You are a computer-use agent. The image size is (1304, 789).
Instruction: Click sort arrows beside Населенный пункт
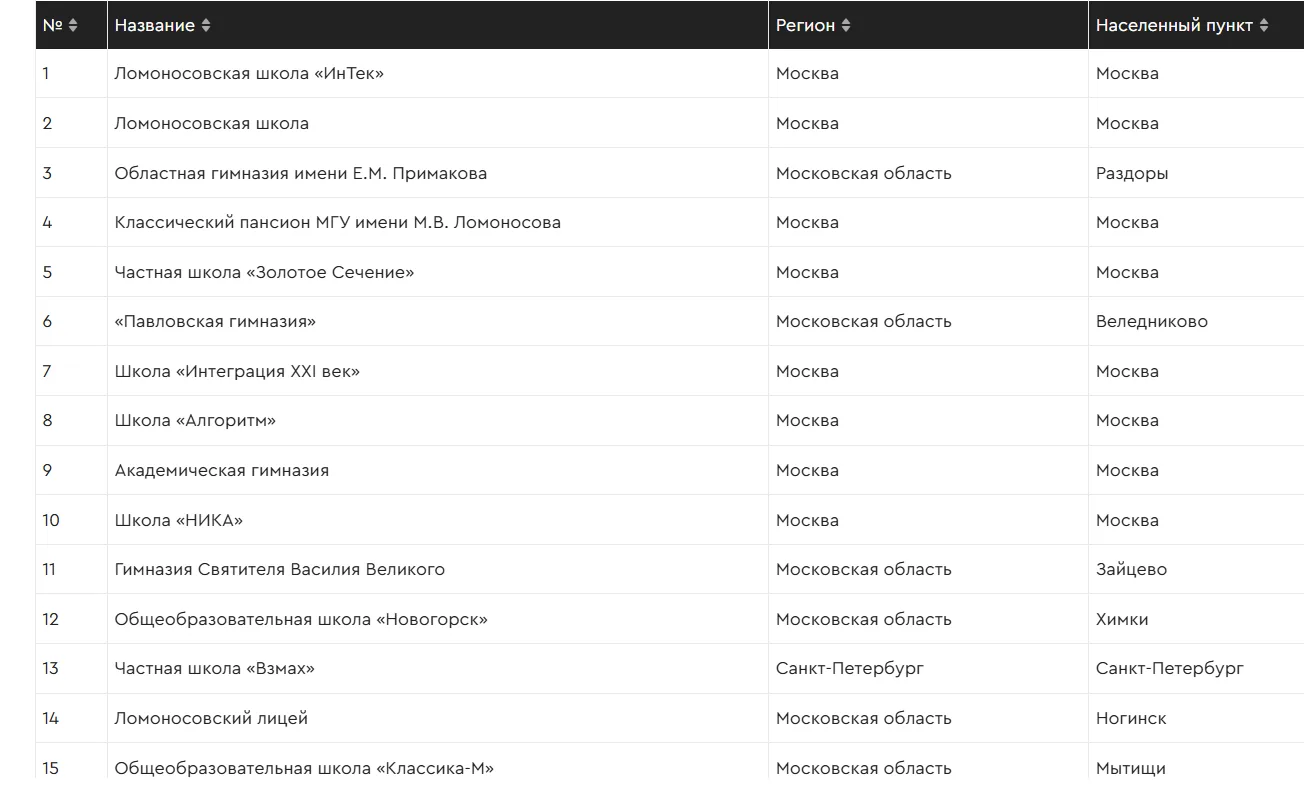point(1264,26)
